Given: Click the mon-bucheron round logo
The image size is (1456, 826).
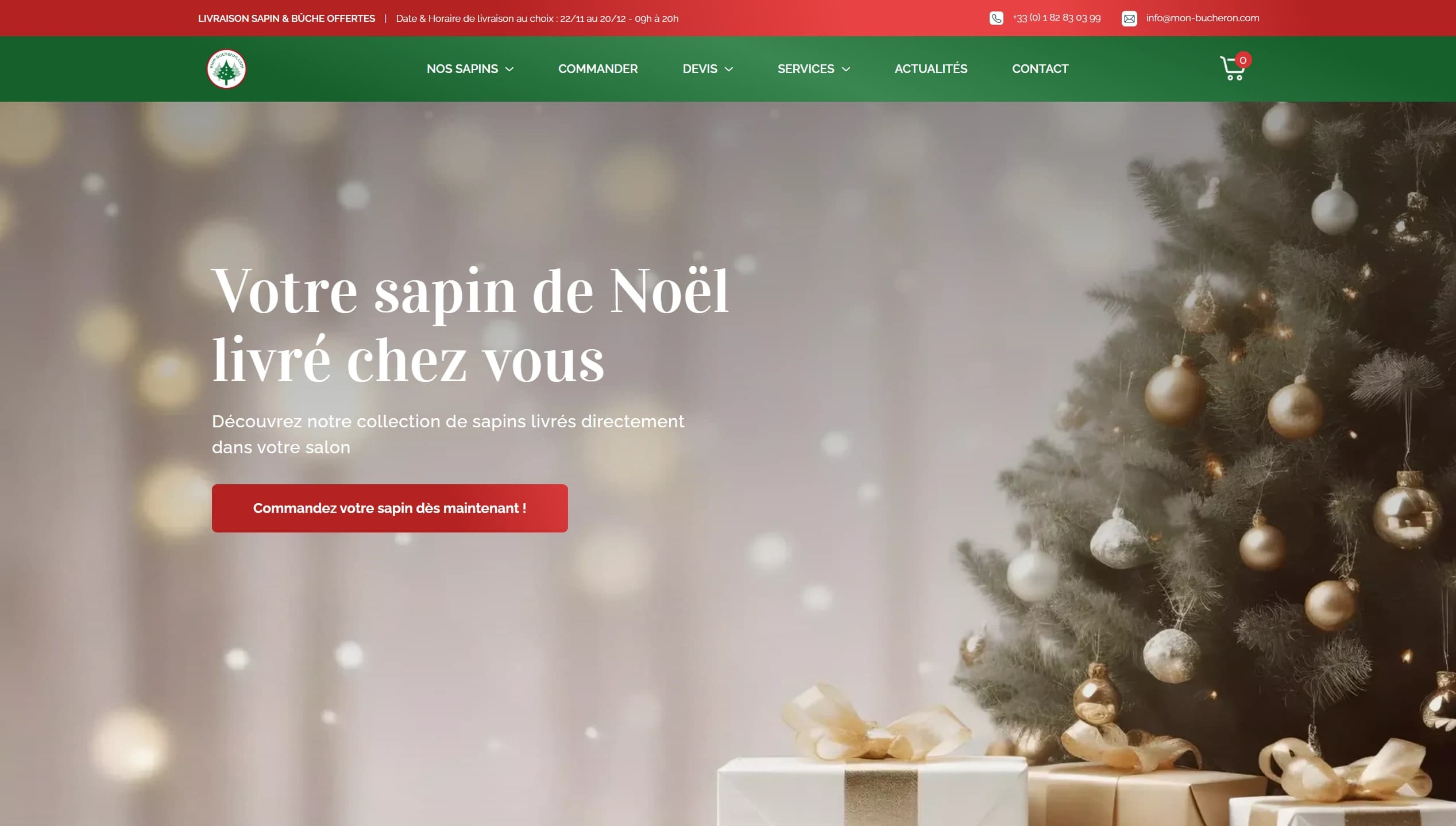Looking at the screenshot, I should (226, 69).
